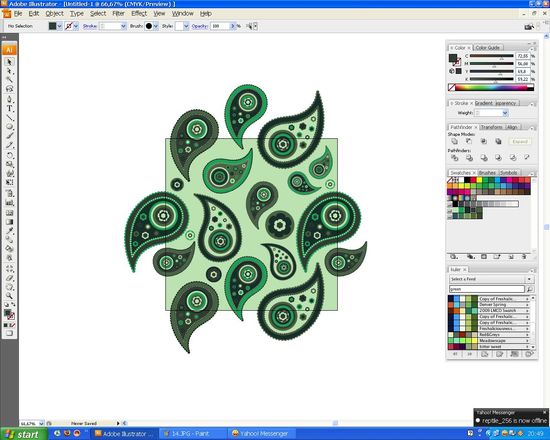Click Intersect shape areas in Pathfinder
Image resolution: width=550 pixels, height=440 pixels.
[484, 141]
